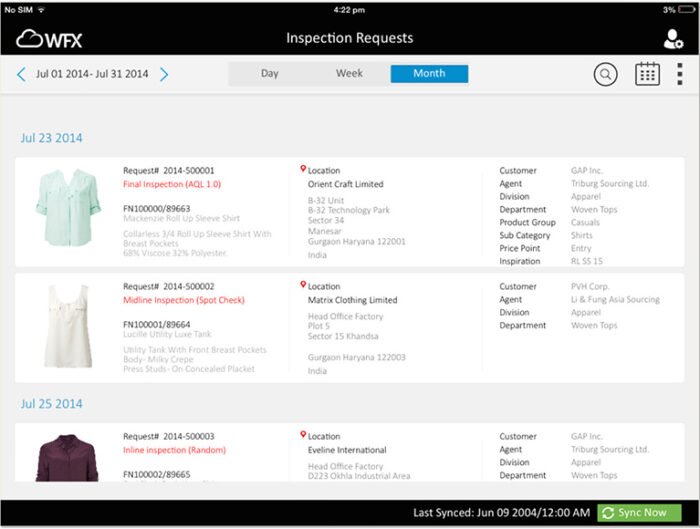
Task: Tap the Wi-Fi icon in status bar
Action: [x=41, y=9]
